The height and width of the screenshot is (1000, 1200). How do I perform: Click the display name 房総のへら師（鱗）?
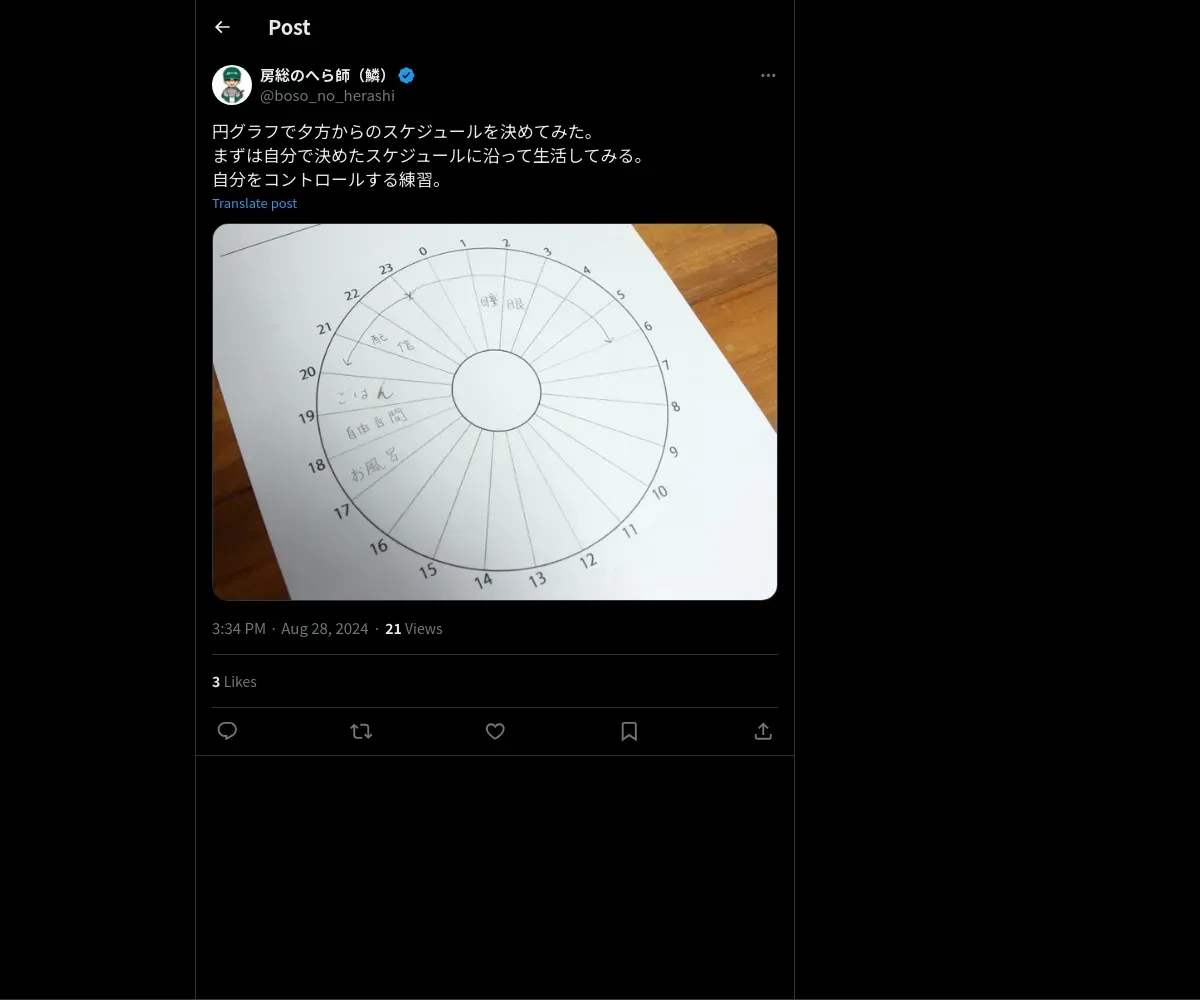pyautogui.click(x=324, y=75)
